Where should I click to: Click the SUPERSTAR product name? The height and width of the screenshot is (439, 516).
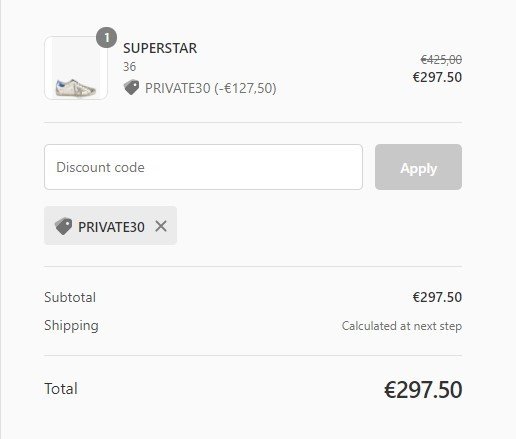tap(160, 48)
